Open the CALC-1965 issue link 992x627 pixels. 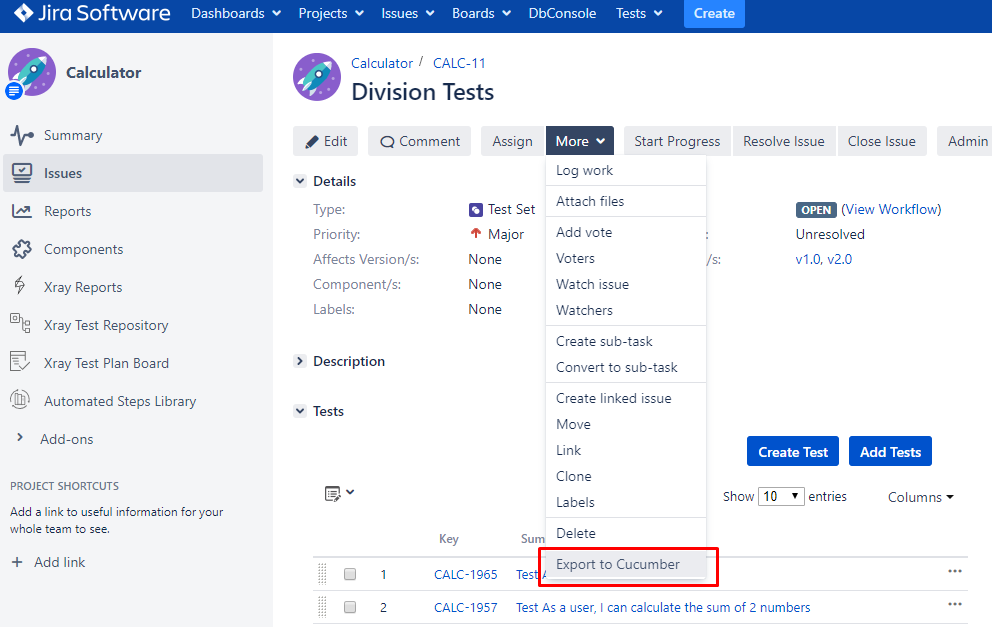(x=466, y=574)
